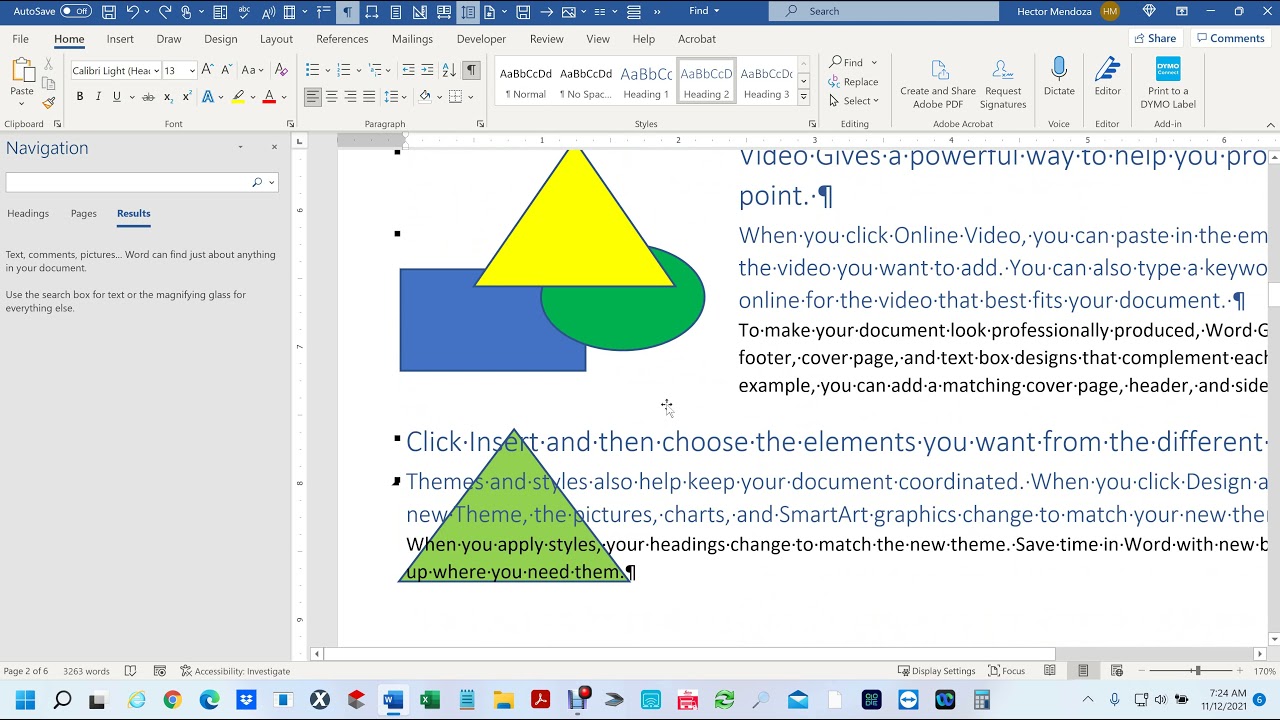Sort paragraphs alphabetically
Screen dimensions: 1280x720
pyautogui.click(x=448, y=70)
